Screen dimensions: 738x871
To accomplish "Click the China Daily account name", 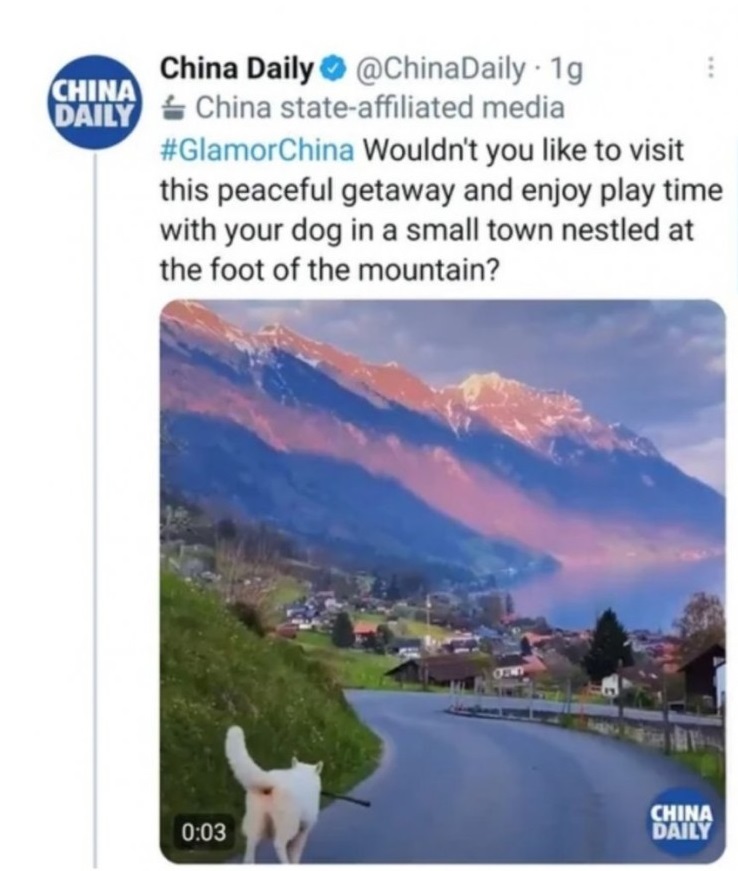I will [237, 69].
